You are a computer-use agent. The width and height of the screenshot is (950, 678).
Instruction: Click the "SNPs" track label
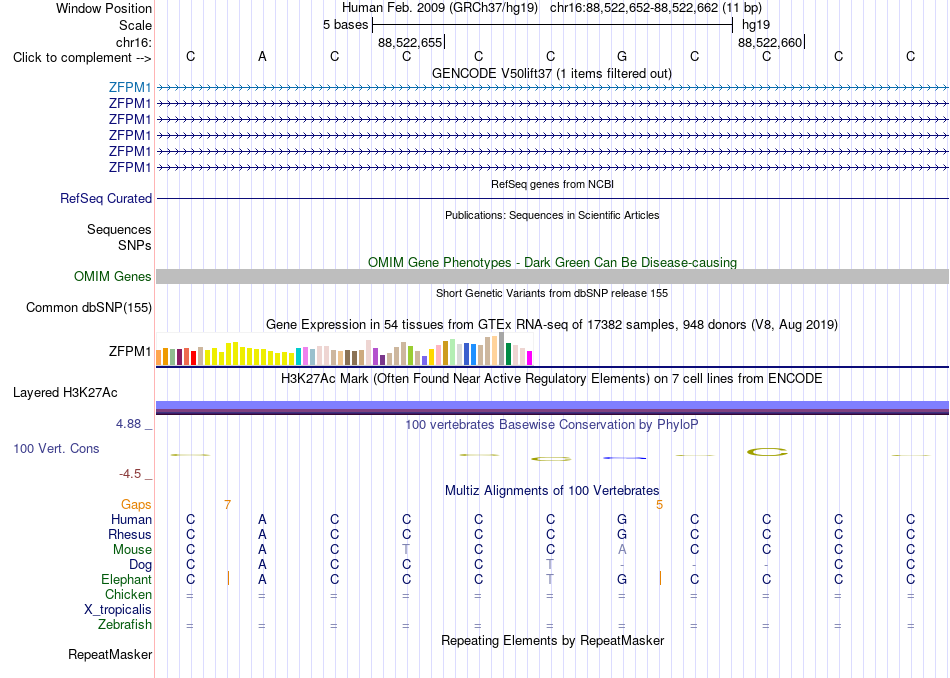coord(135,245)
